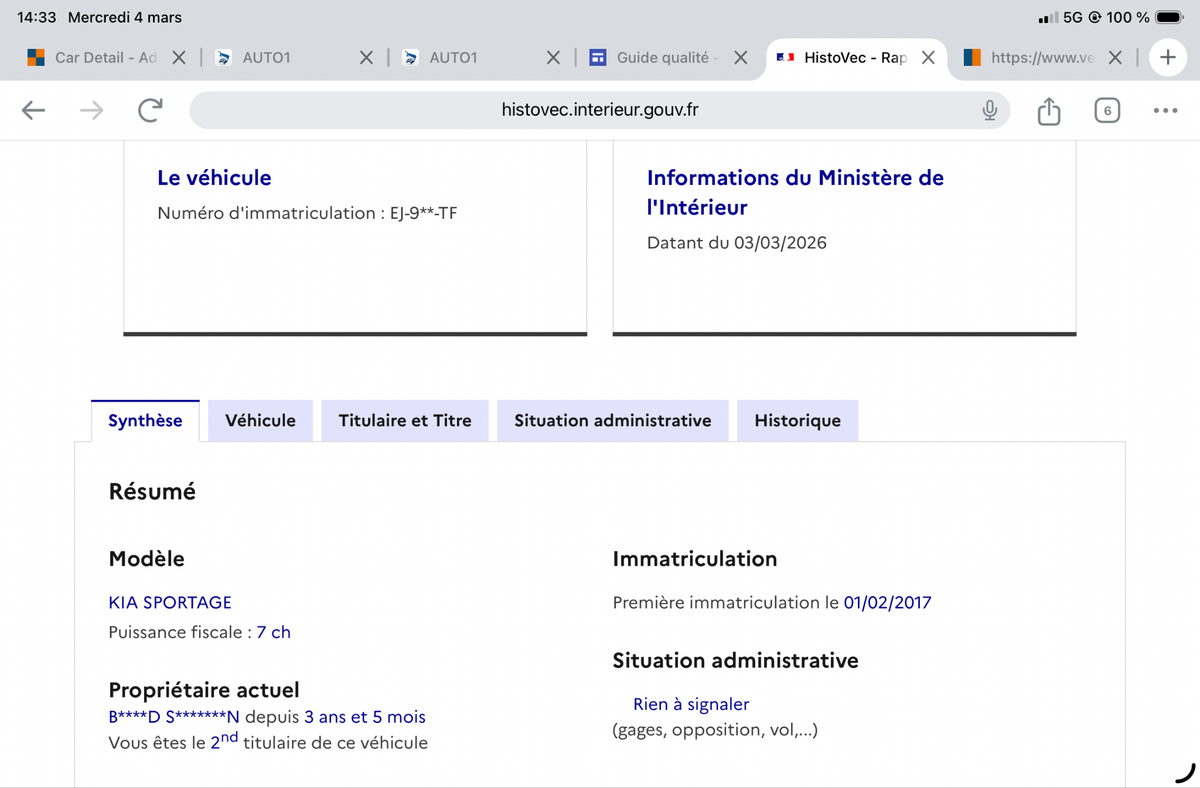Open the tab overview showing 6 tabs
This screenshot has width=1200, height=788.
1106,110
